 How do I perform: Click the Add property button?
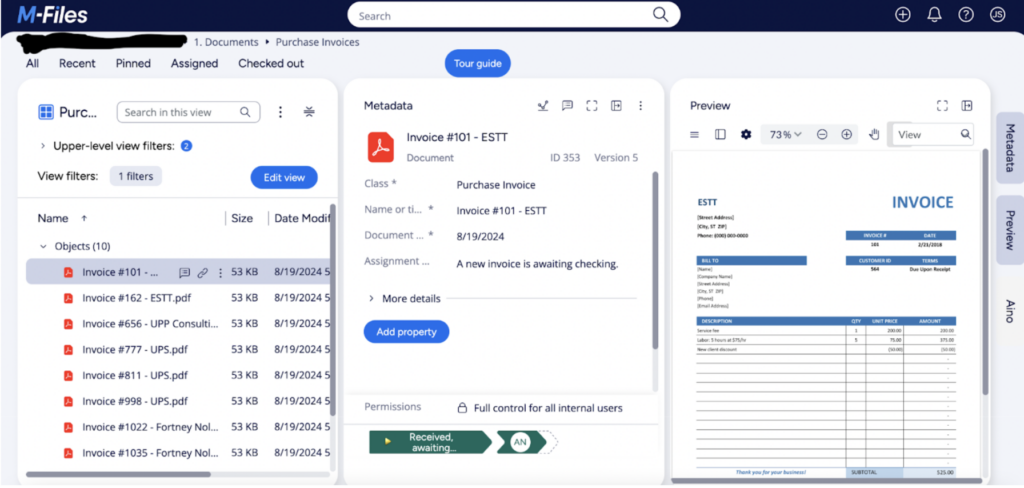[x=406, y=332]
